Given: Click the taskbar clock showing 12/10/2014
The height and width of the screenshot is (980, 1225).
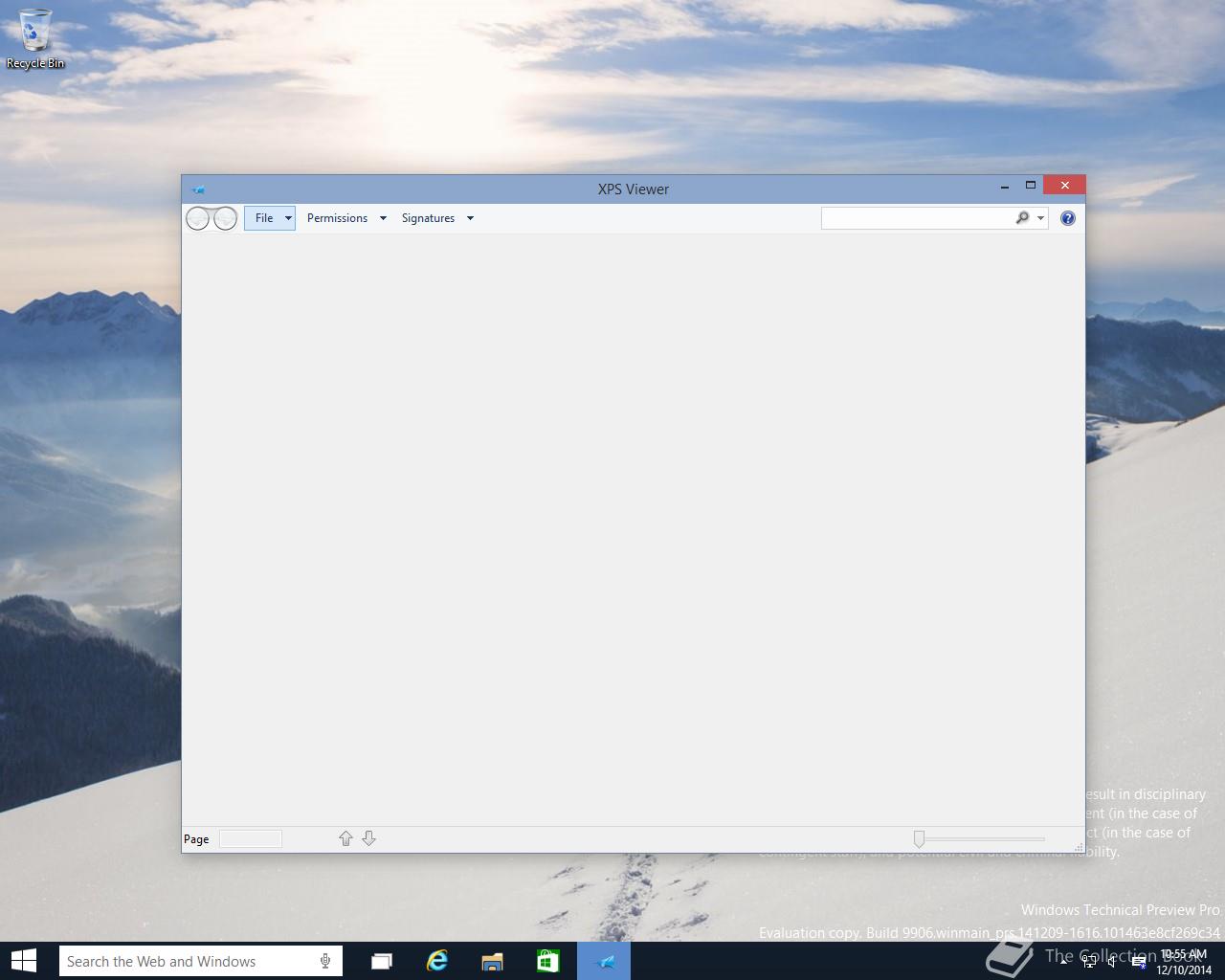Looking at the screenshot, I should (x=1184, y=962).
